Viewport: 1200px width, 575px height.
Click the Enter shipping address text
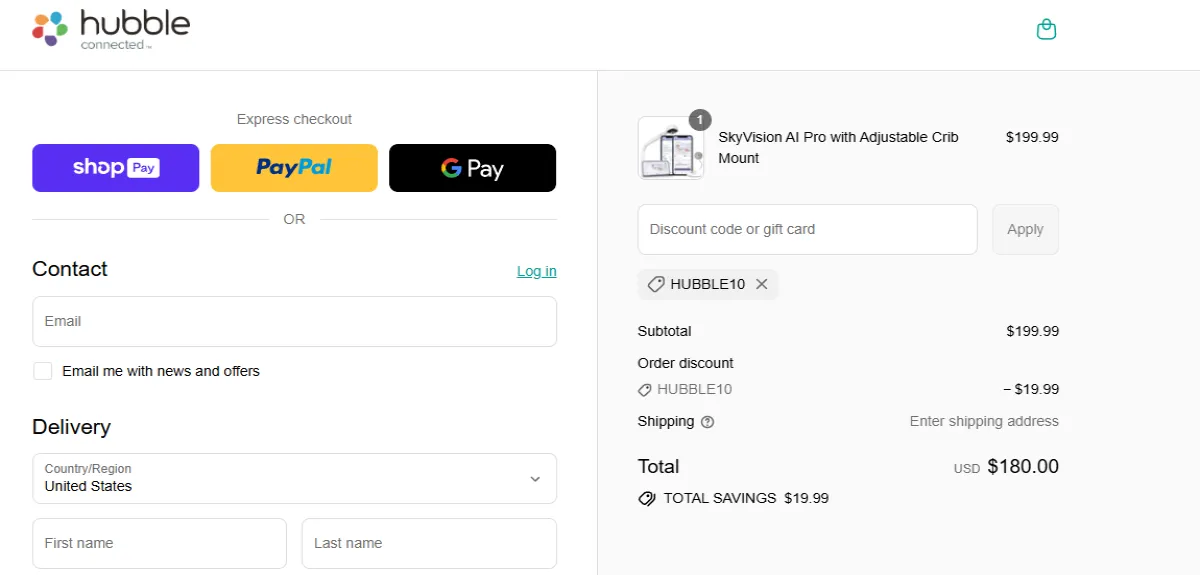pyautogui.click(x=984, y=421)
